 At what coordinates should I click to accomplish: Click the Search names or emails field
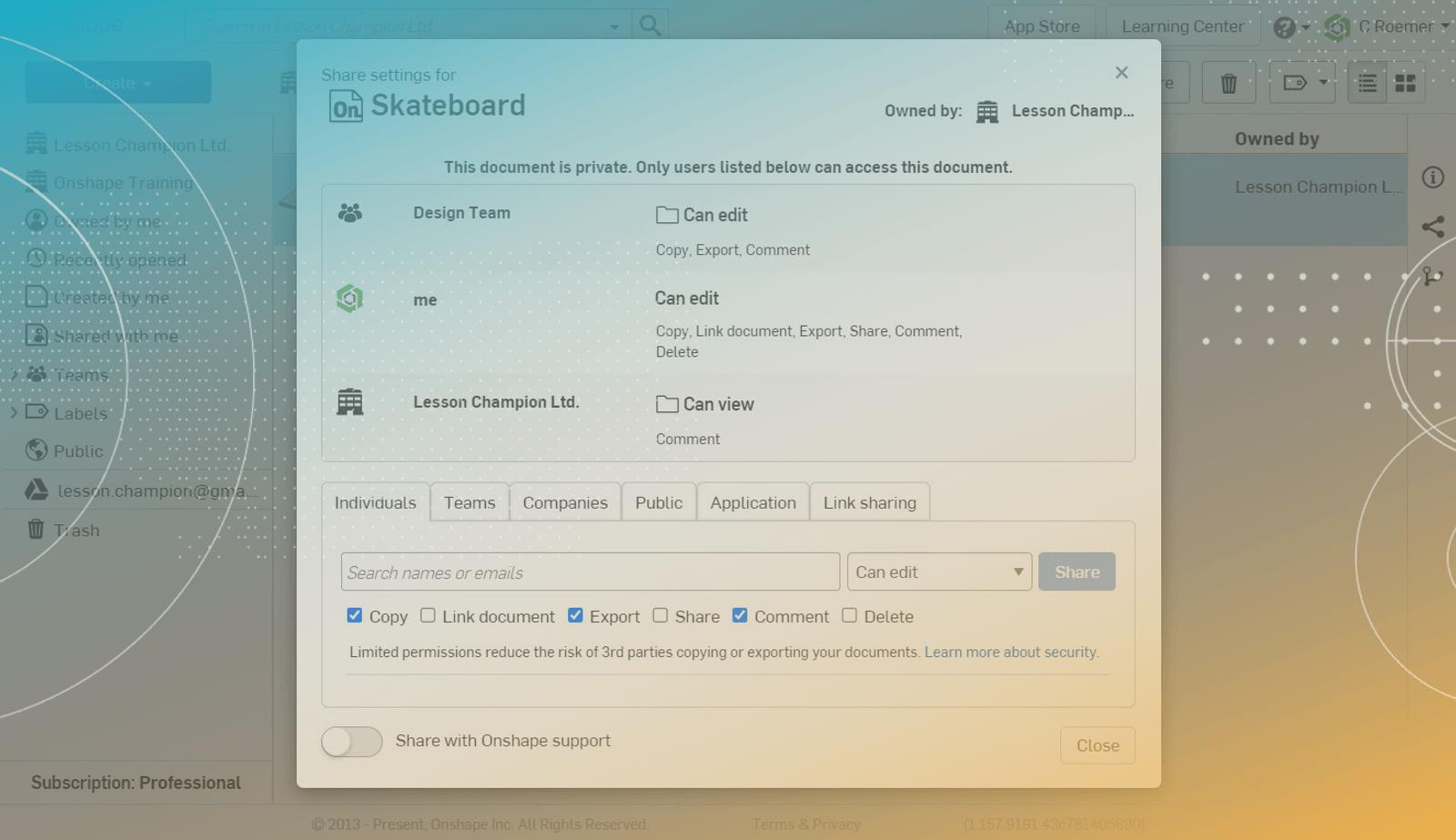click(x=590, y=572)
